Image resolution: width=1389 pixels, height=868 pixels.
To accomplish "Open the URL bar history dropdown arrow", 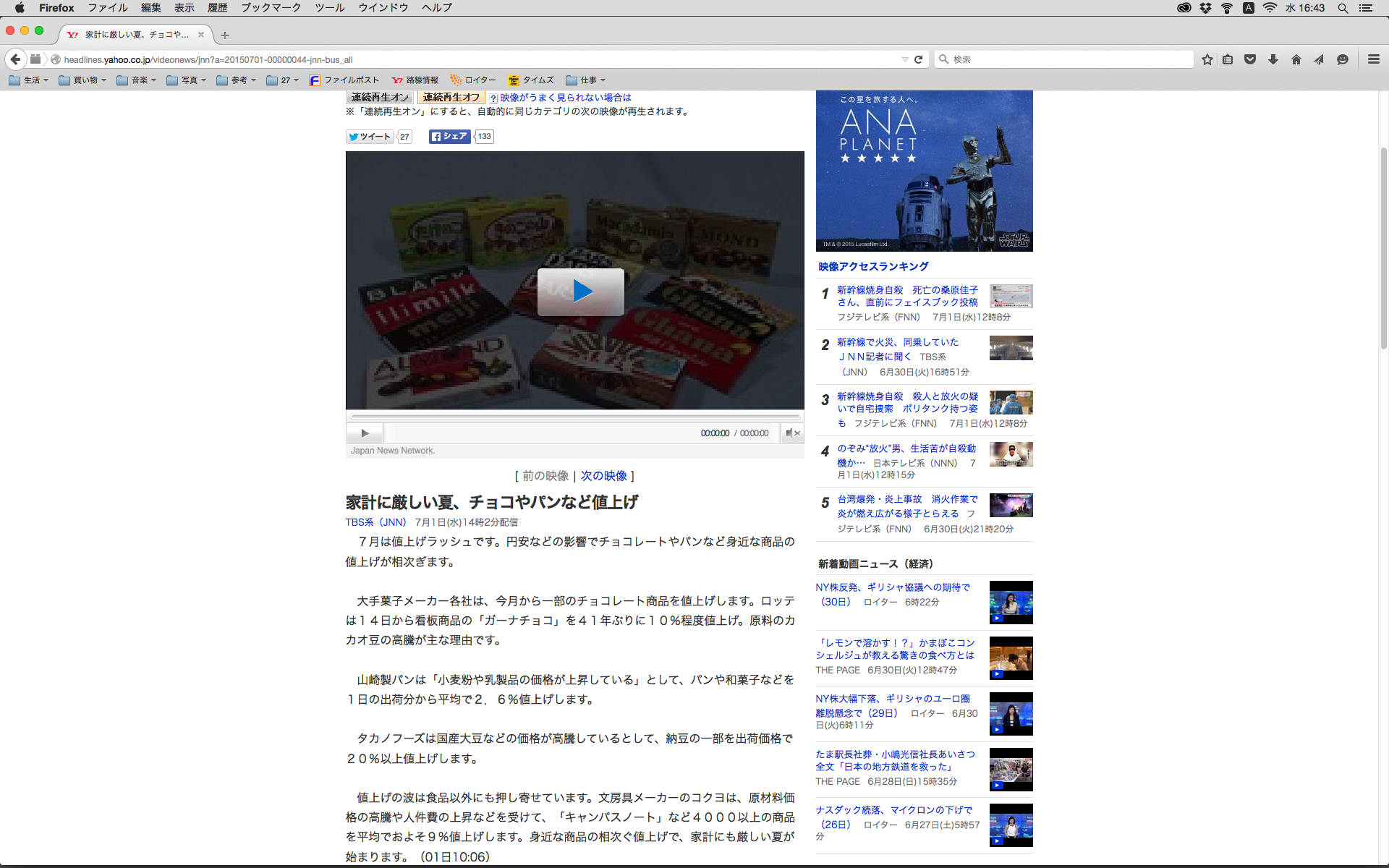I will click(904, 59).
